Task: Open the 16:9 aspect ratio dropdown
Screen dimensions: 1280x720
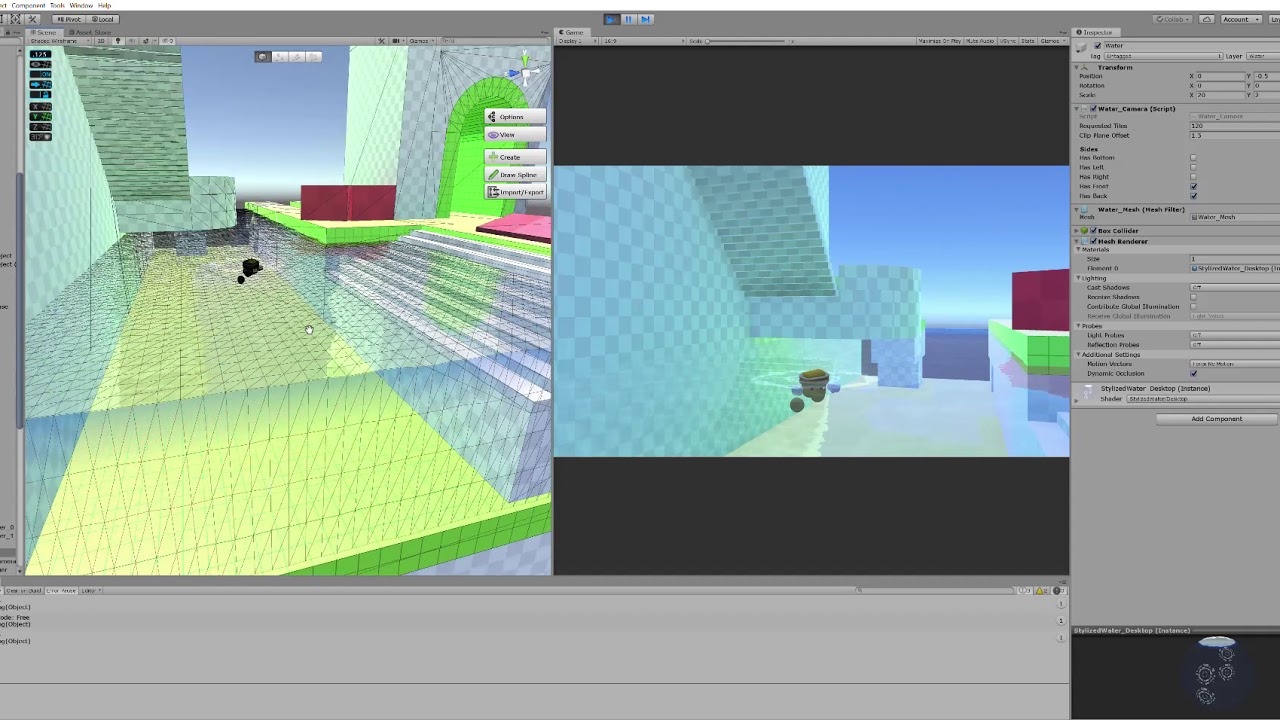Action: (x=644, y=41)
